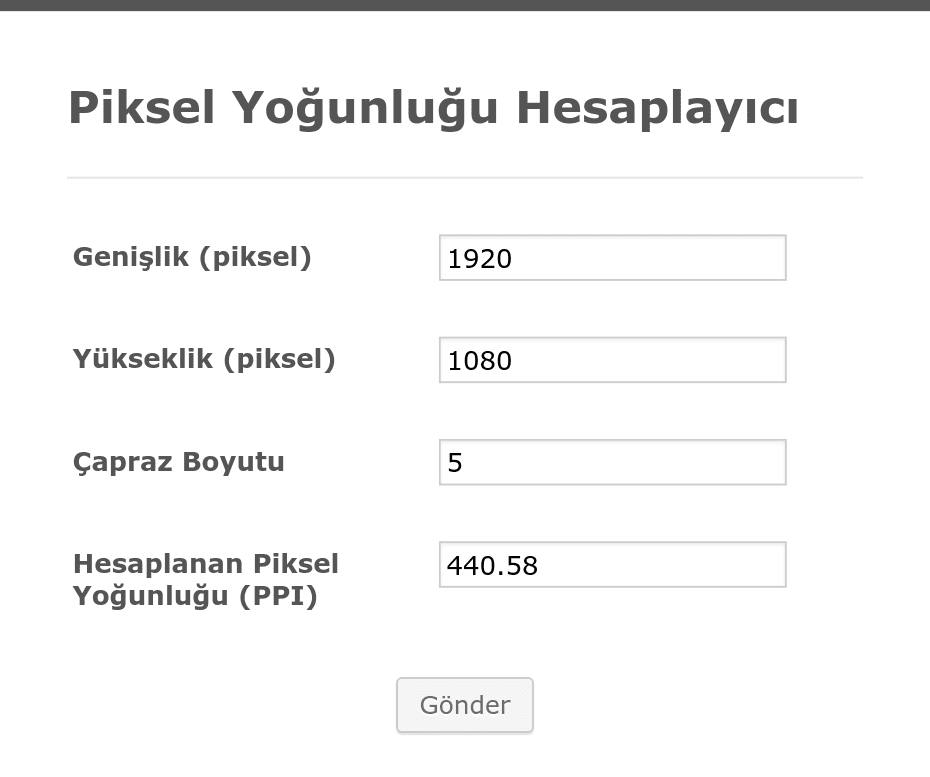Screen dimensions: 930x777
Task: Click the Hesaplanan Piksel Yoğunluğu field
Action: click(612, 564)
